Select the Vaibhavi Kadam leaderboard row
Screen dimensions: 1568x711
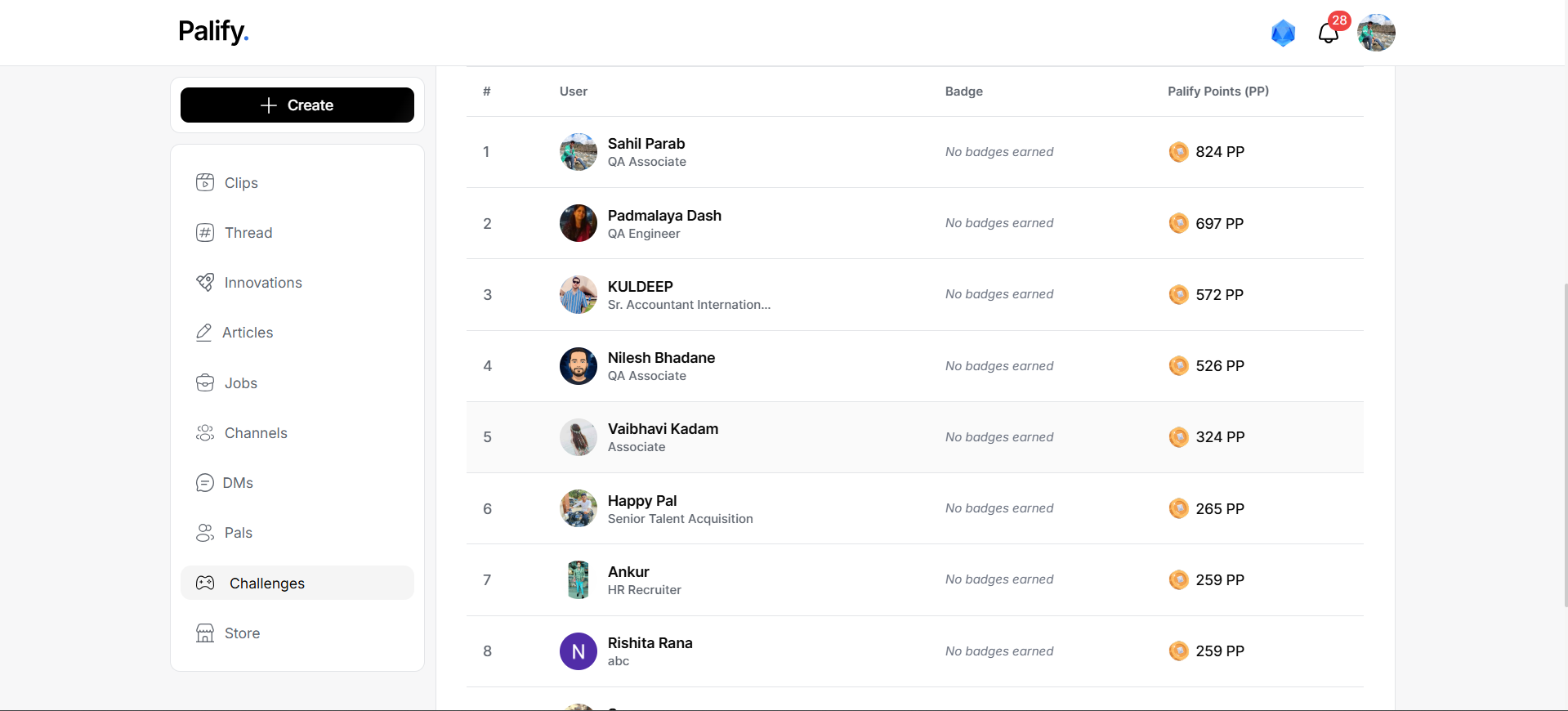click(x=915, y=437)
